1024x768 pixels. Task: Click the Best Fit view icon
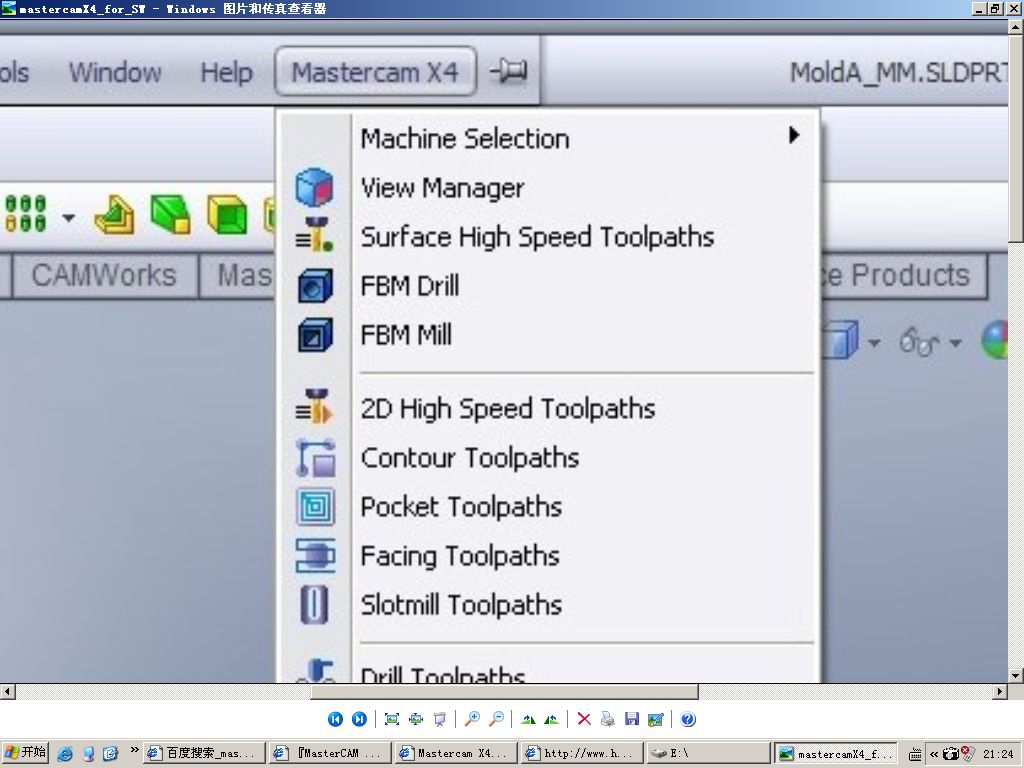click(392, 719)
